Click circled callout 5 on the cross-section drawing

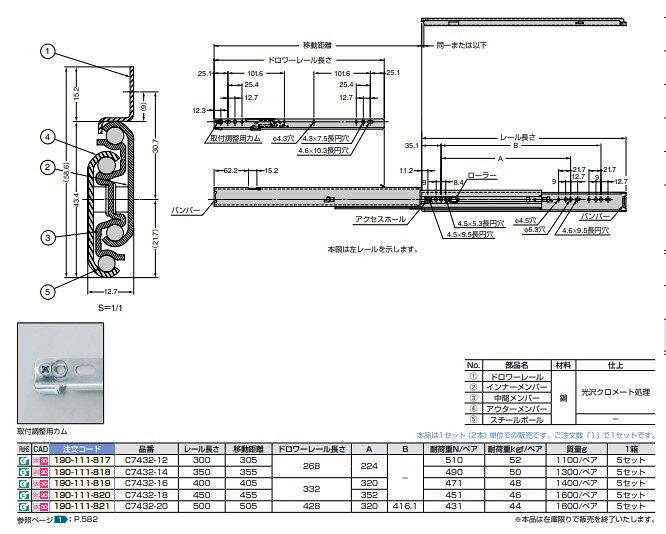(x=48, y=291)
